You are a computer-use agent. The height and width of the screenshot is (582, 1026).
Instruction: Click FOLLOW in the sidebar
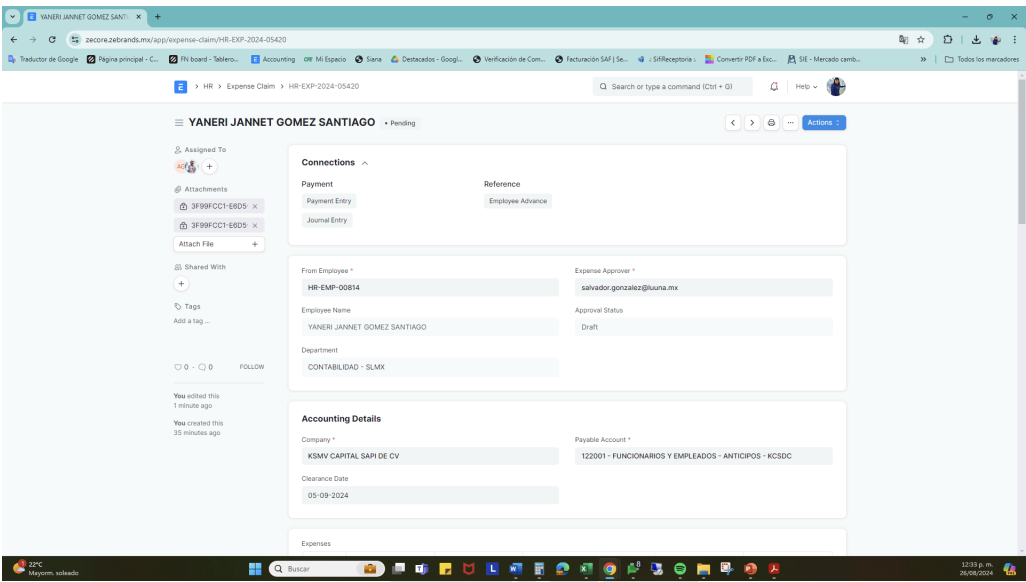[251, 368]
